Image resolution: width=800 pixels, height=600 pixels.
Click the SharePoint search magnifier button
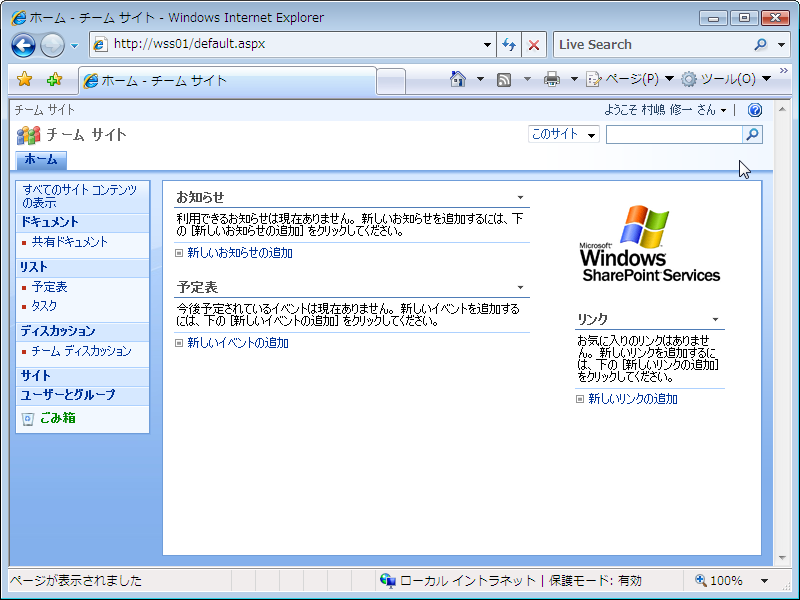(752, 134)
